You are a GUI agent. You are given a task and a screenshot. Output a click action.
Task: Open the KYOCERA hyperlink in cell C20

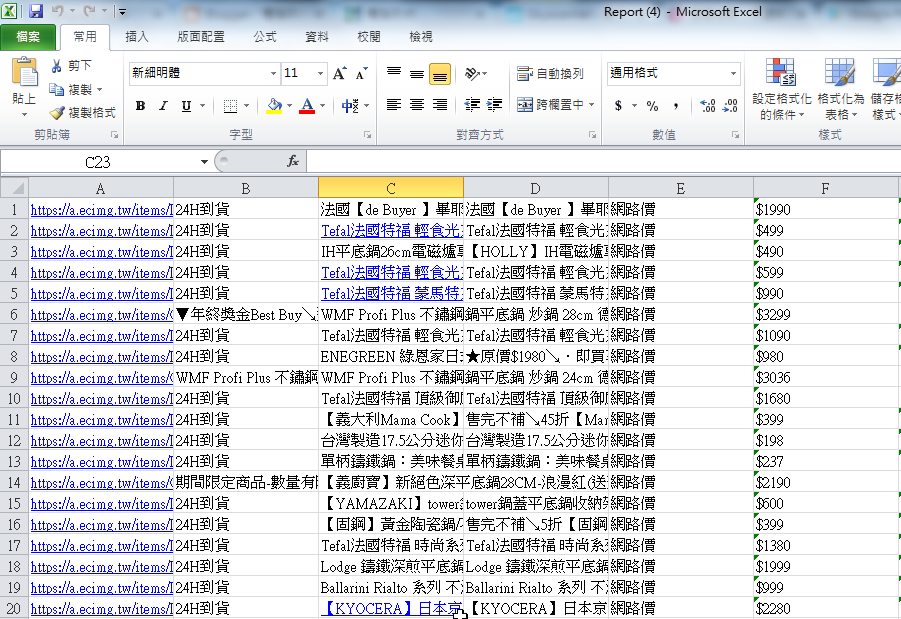[392, 609]
